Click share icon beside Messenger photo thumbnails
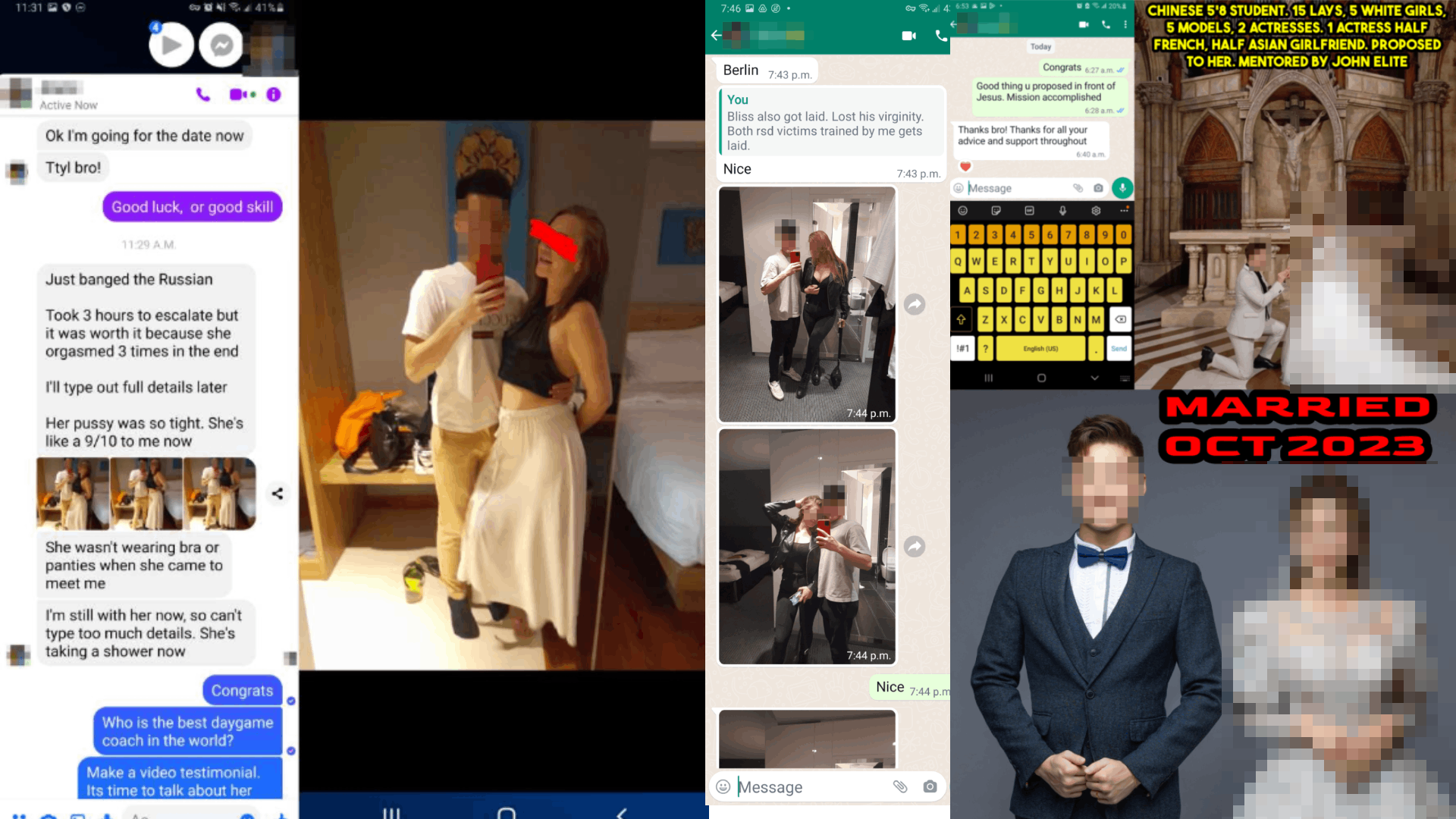Screen dimensions: 1456x819 pos(278,494)
